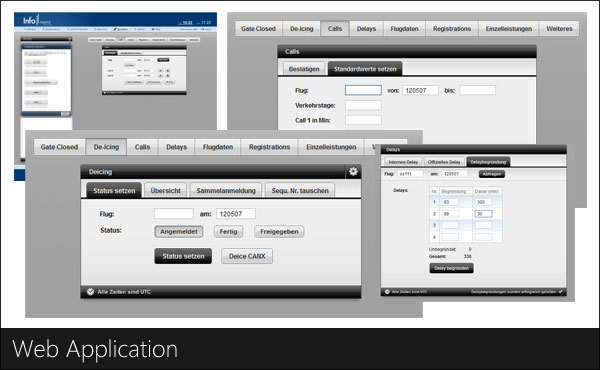Click Gesamt total value in Delays window
The height and width of the screenshot is (370, 600).
467,256
